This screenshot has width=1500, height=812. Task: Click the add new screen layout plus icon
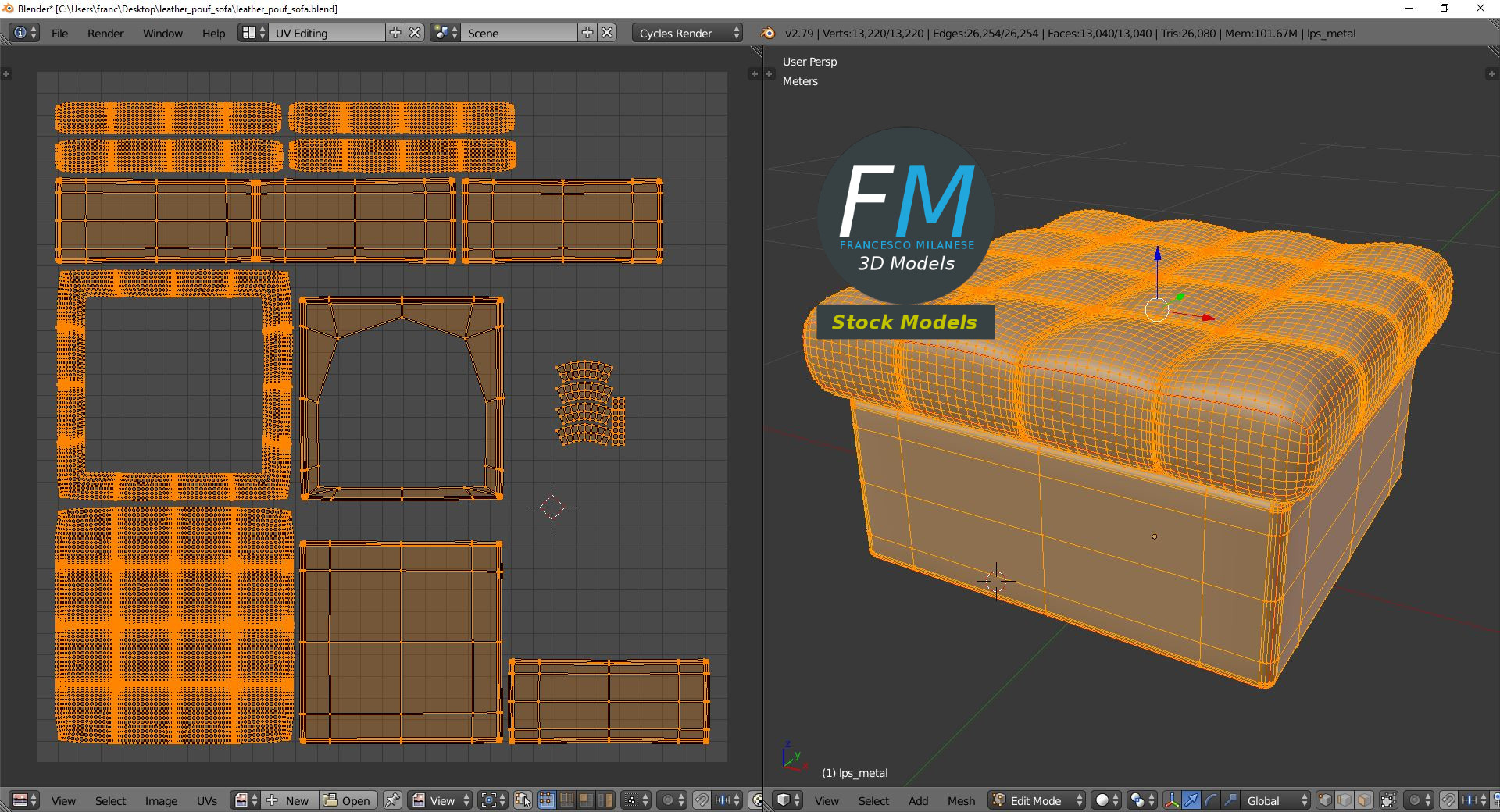pyautogui.click(x=395, y=33)
